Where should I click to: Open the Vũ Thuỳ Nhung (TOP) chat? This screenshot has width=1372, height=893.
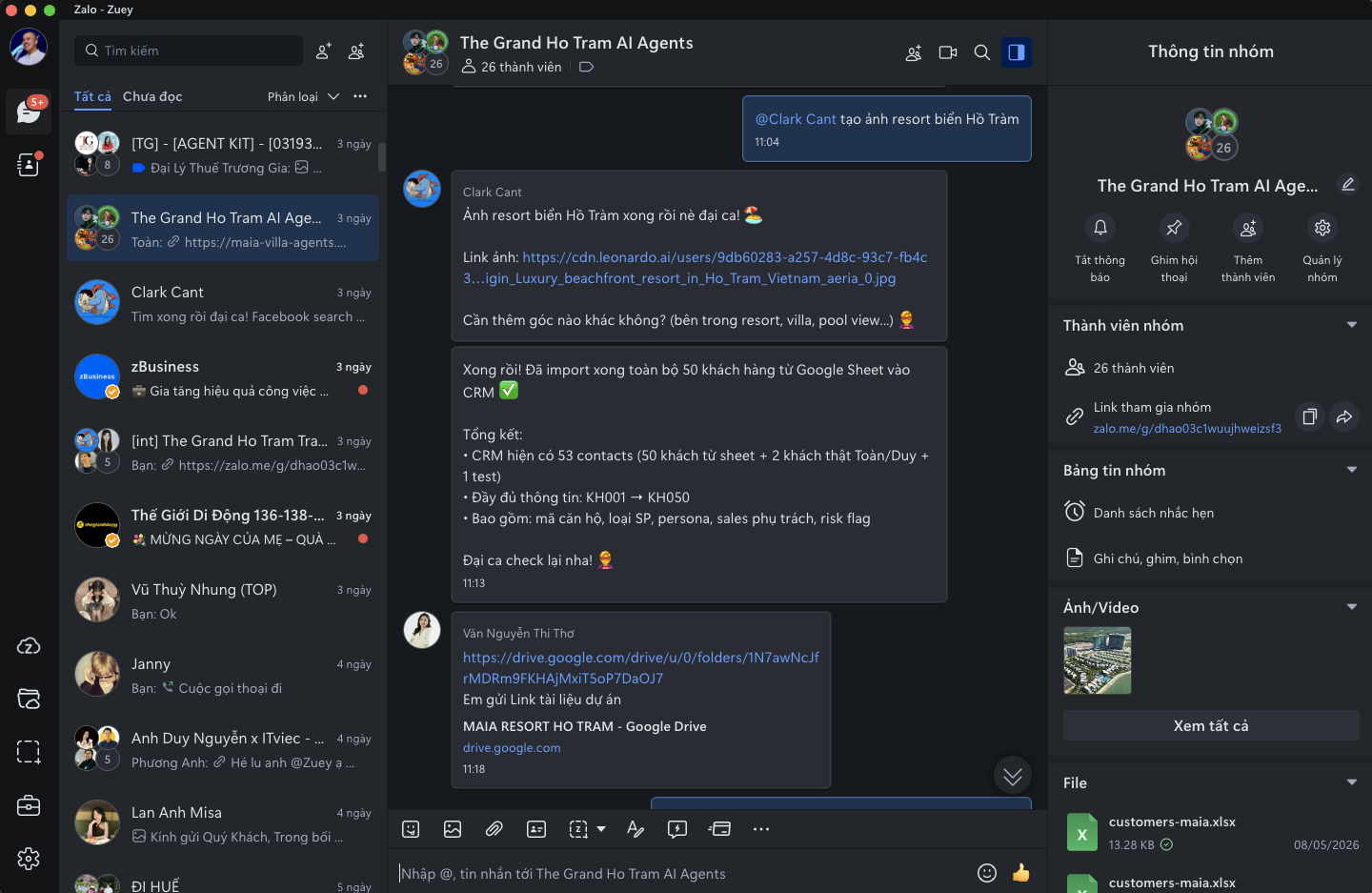pyautogui.click(x=223, y=600)
